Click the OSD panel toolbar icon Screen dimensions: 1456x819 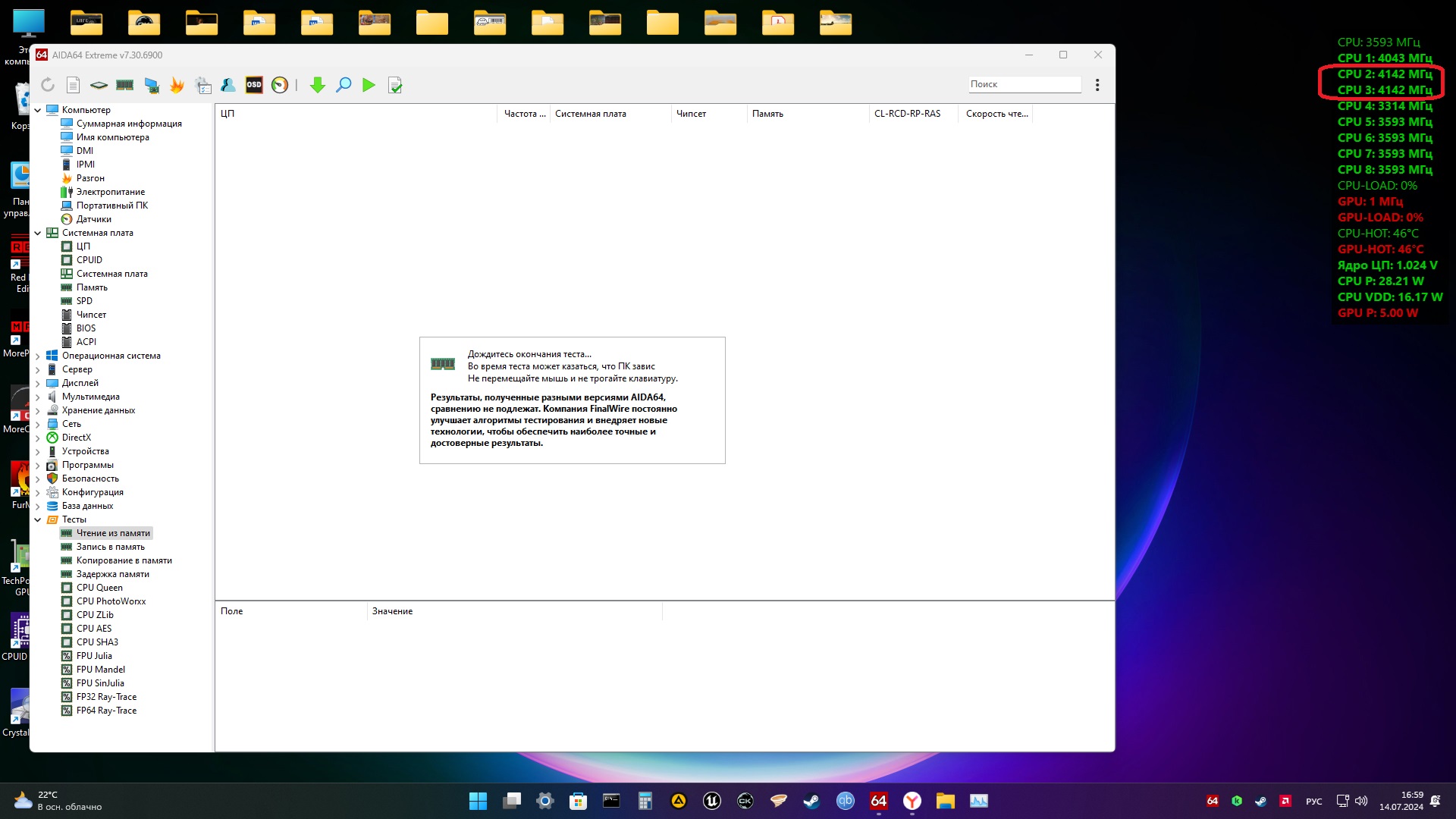coord(254,85)
